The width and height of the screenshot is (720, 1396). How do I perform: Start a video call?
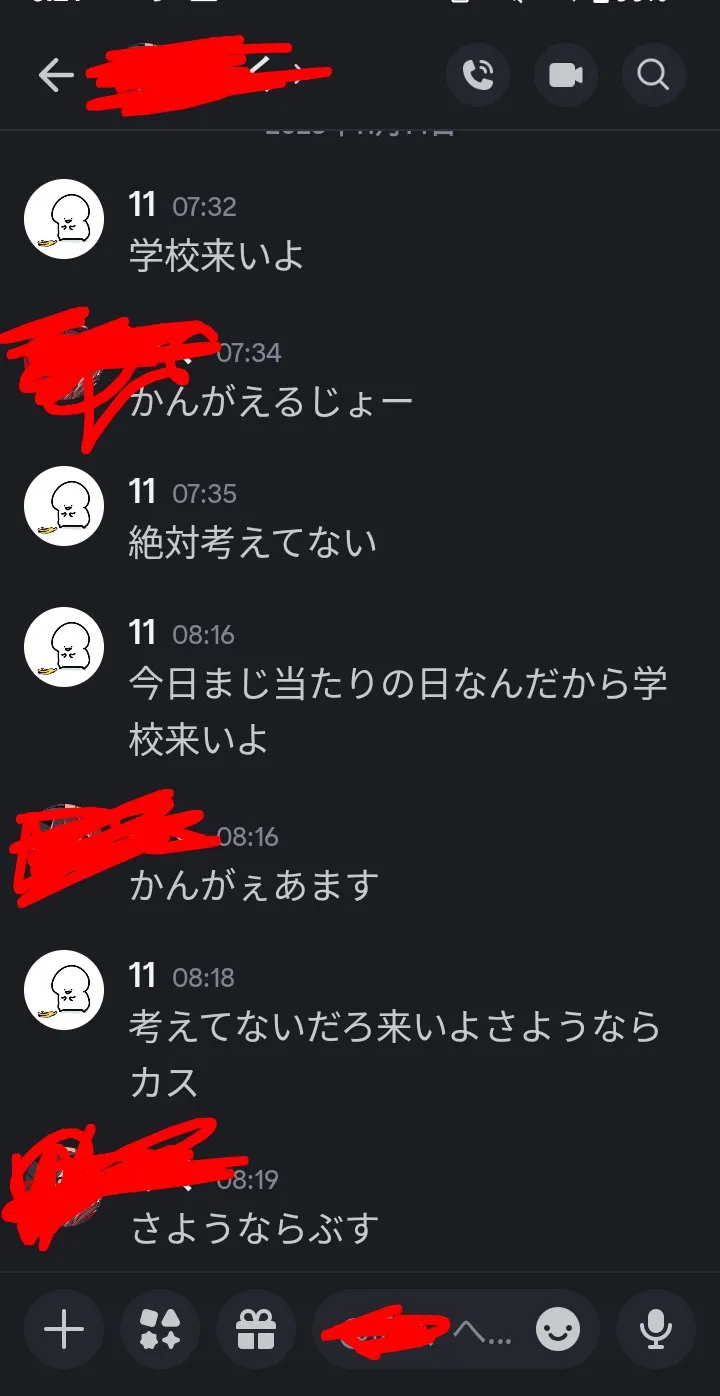point(566,75)
